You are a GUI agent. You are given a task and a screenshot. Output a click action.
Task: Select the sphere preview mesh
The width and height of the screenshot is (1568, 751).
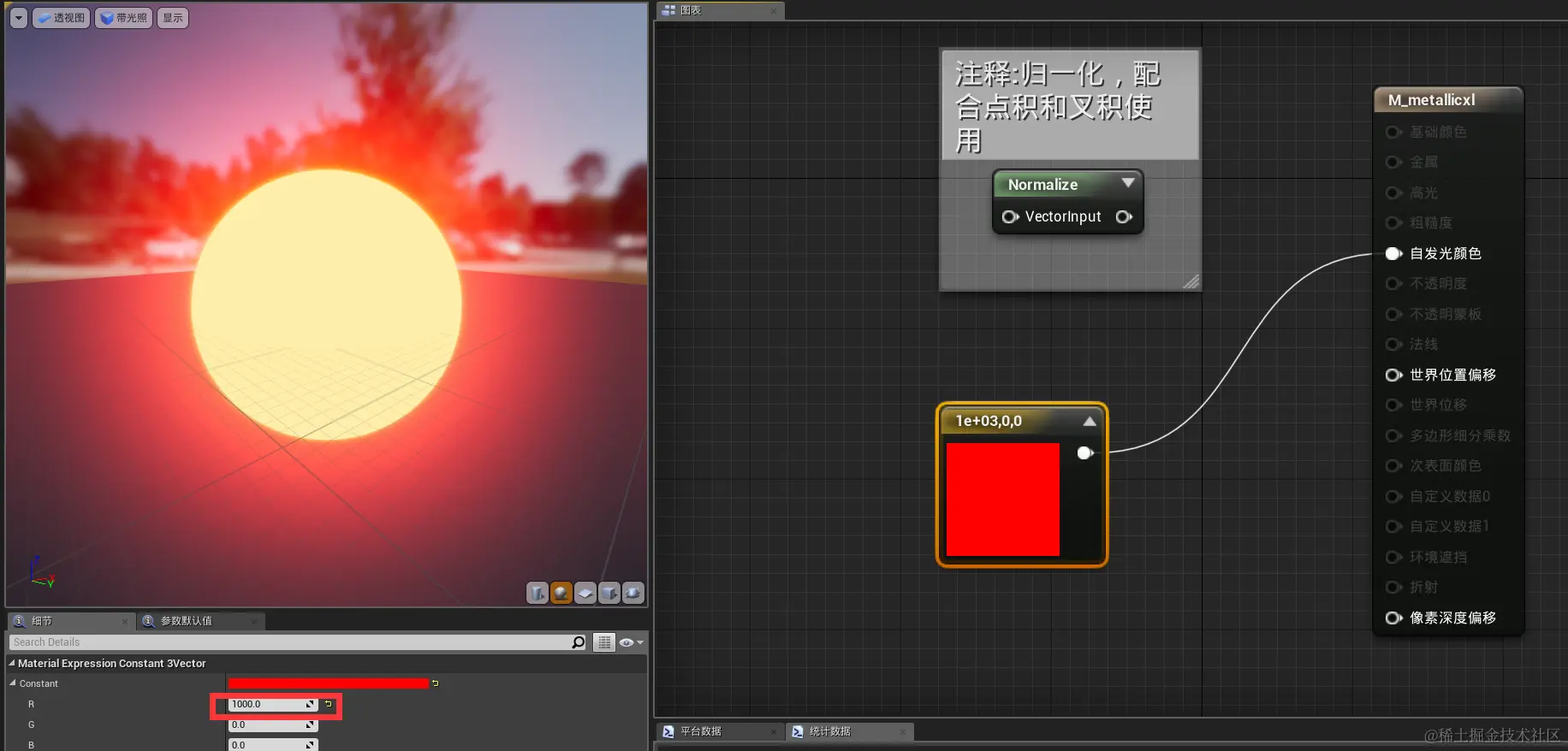(561, 593)
